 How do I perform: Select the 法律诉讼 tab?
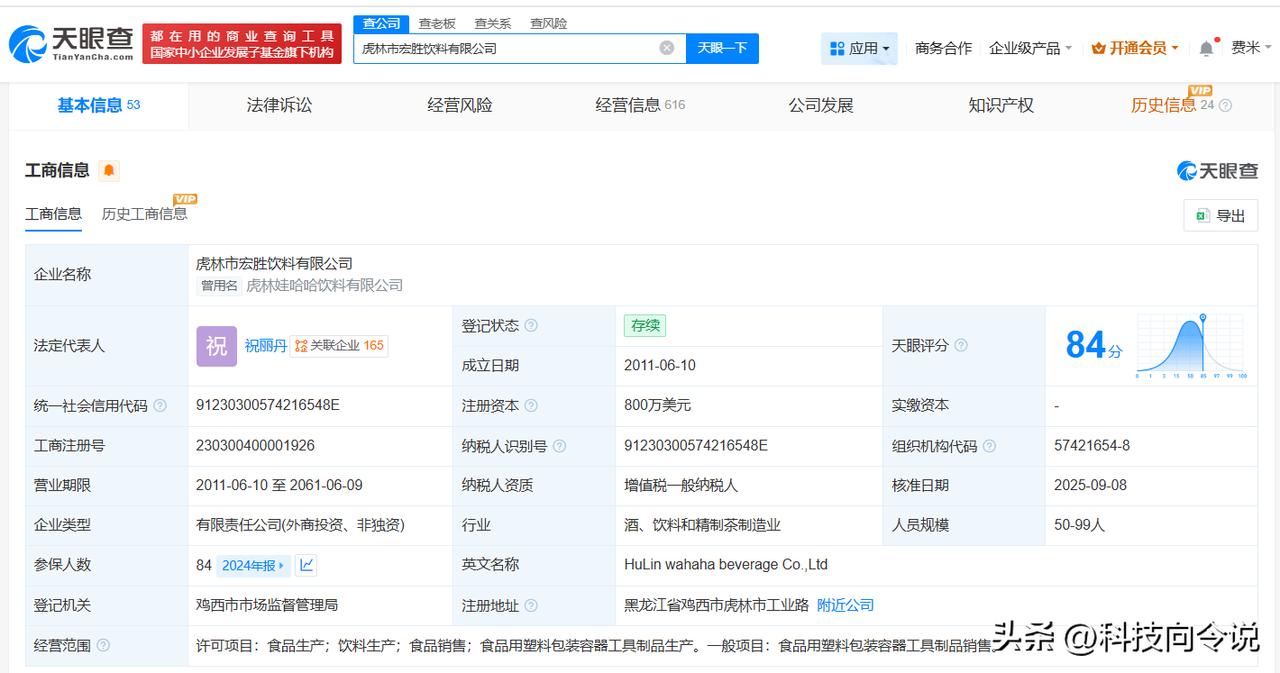pyautogui.click(x=279, y=105)
